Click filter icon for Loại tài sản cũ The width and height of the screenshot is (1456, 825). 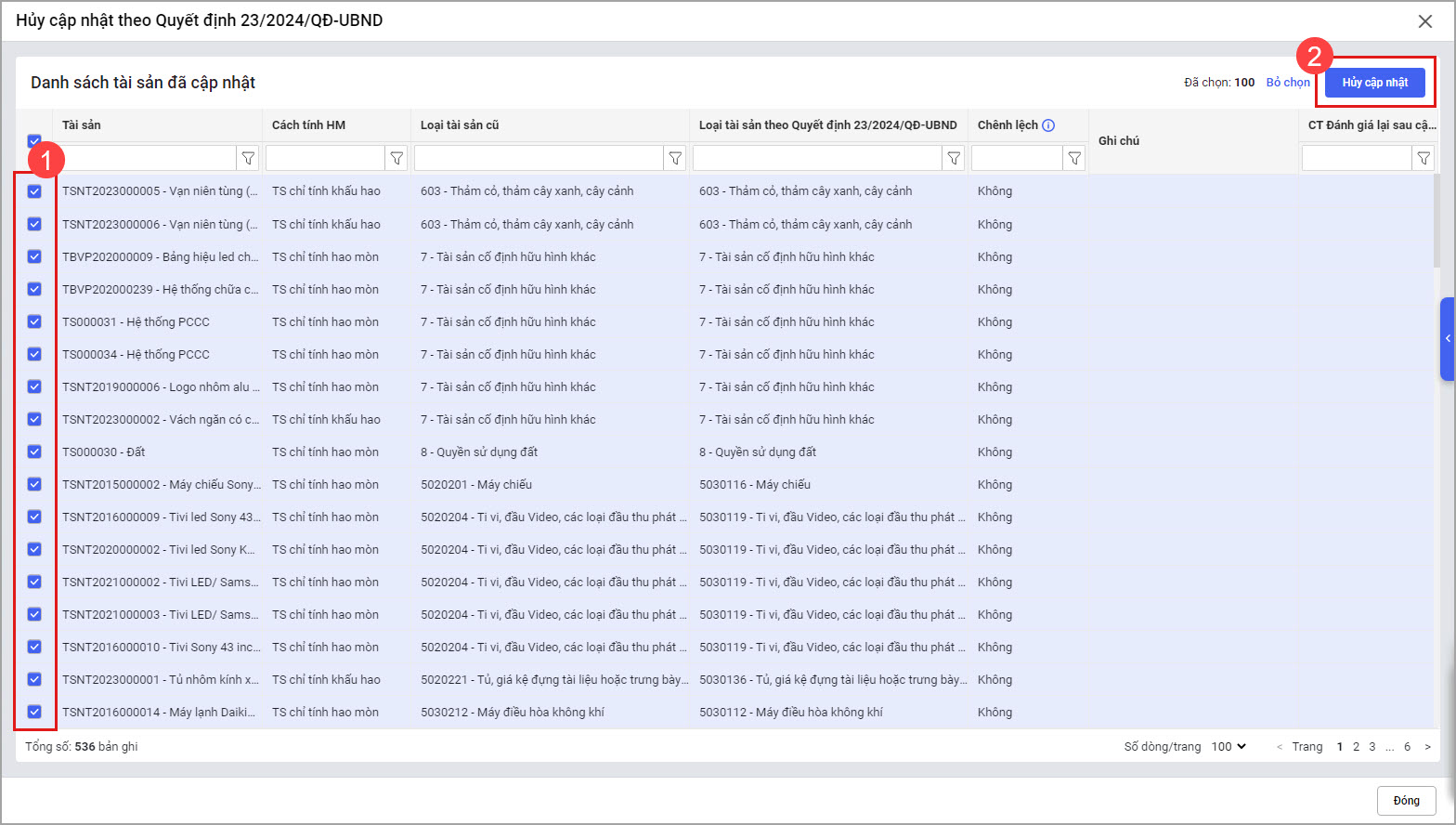click(x=675, y=159)
